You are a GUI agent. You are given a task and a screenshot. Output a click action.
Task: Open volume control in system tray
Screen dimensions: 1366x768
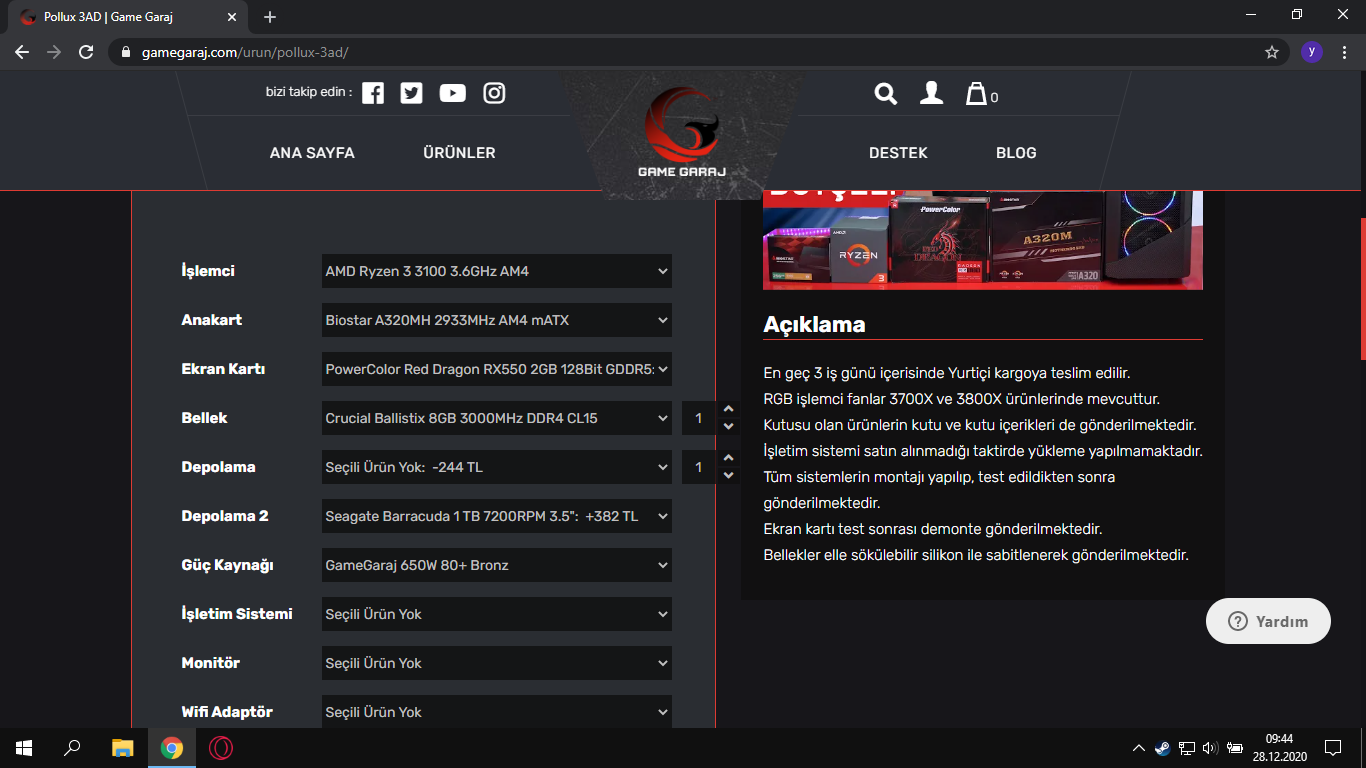1210,748
